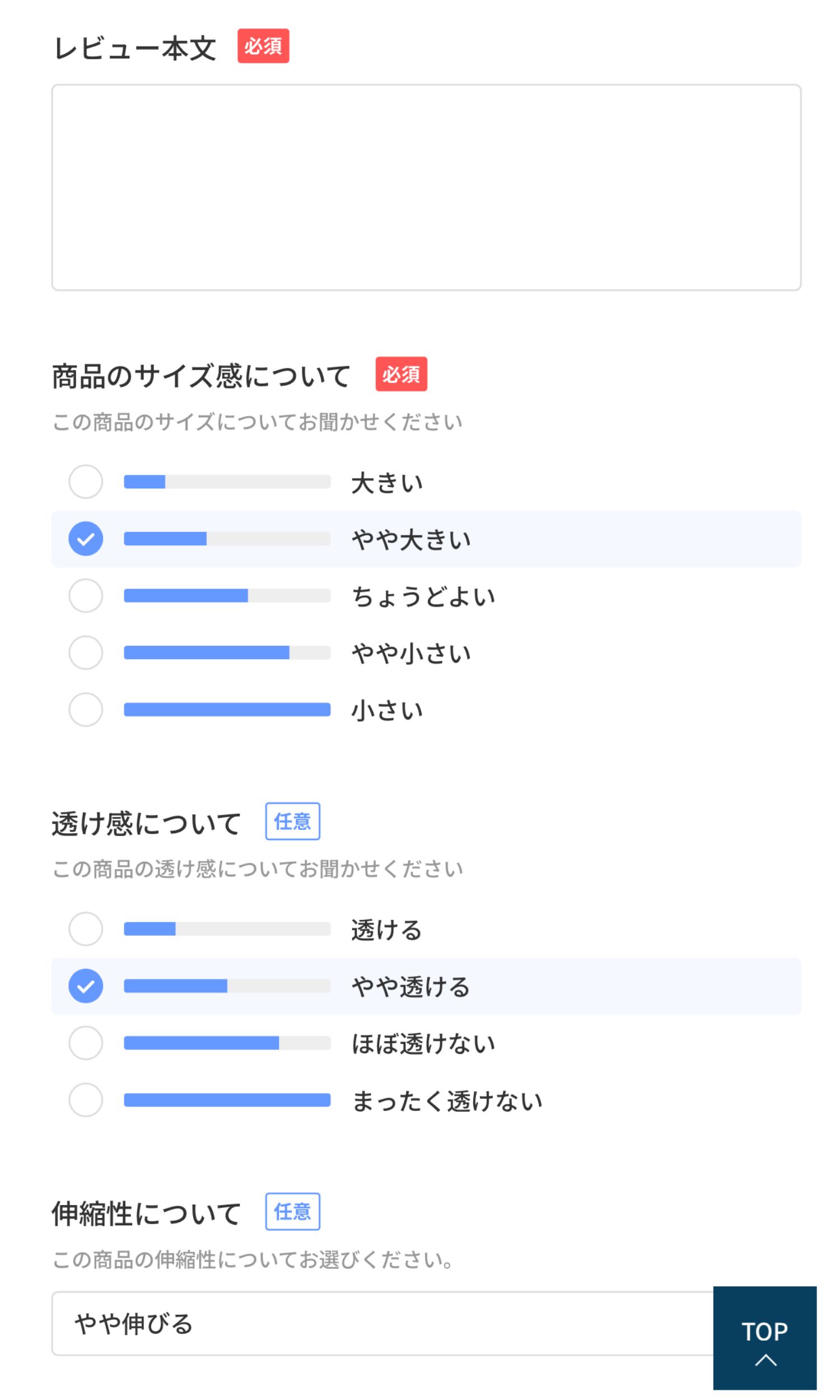840x1400 pixels.
Task: Click the 任意 badge beside 透け感について
Action: [x=292, y=821]
